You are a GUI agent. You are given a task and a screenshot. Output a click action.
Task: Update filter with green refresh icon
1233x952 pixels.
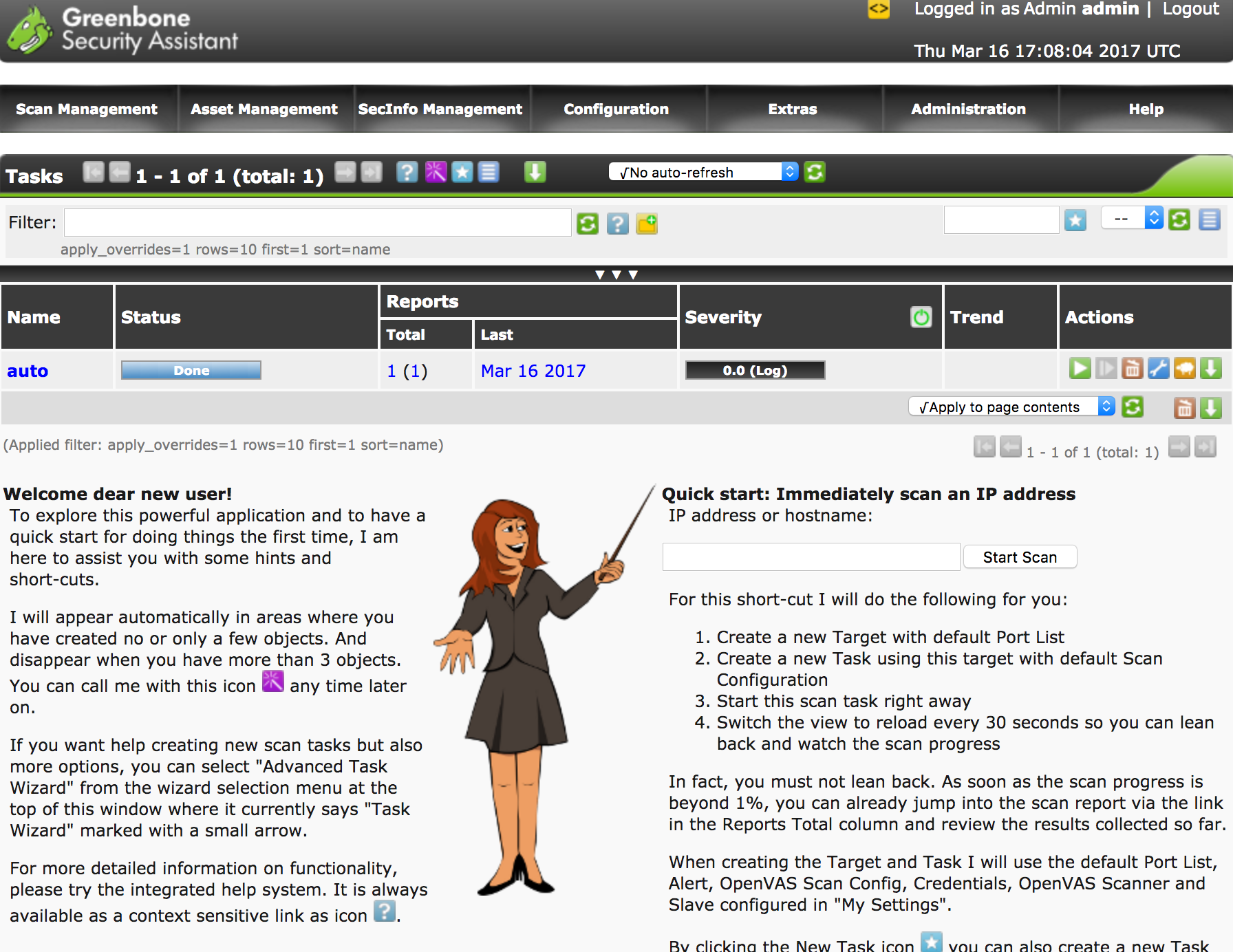[x=588, y=224]
